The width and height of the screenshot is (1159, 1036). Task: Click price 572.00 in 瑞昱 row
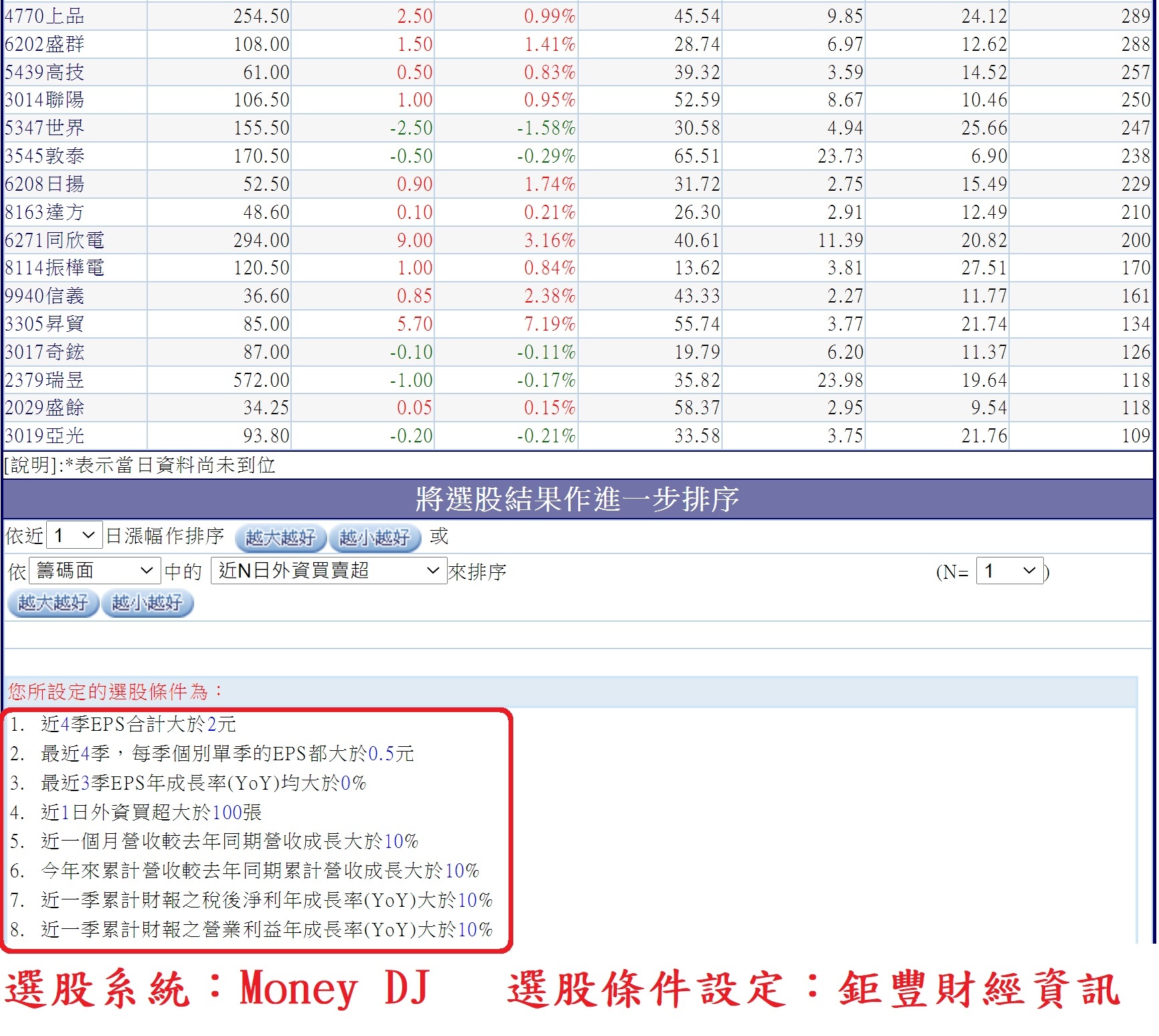click(x=262, y=380)
